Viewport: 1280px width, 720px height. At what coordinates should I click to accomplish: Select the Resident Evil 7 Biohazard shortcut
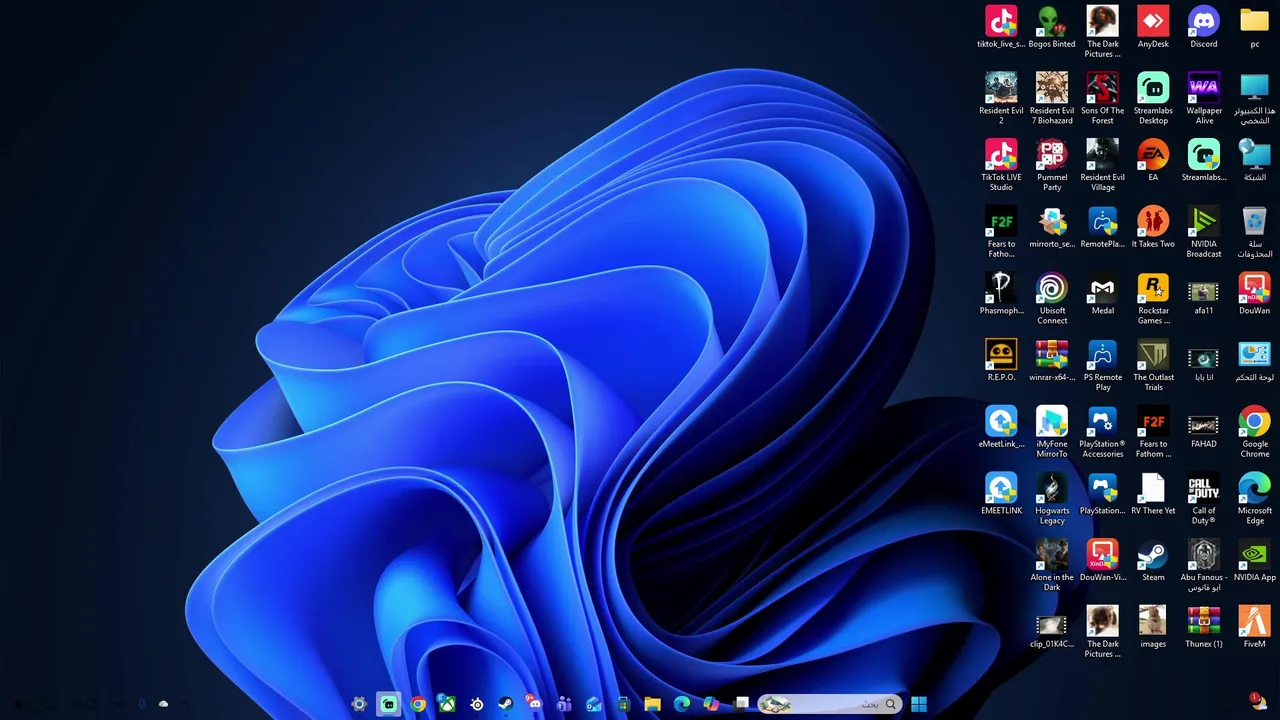(x=1052, y=98)
